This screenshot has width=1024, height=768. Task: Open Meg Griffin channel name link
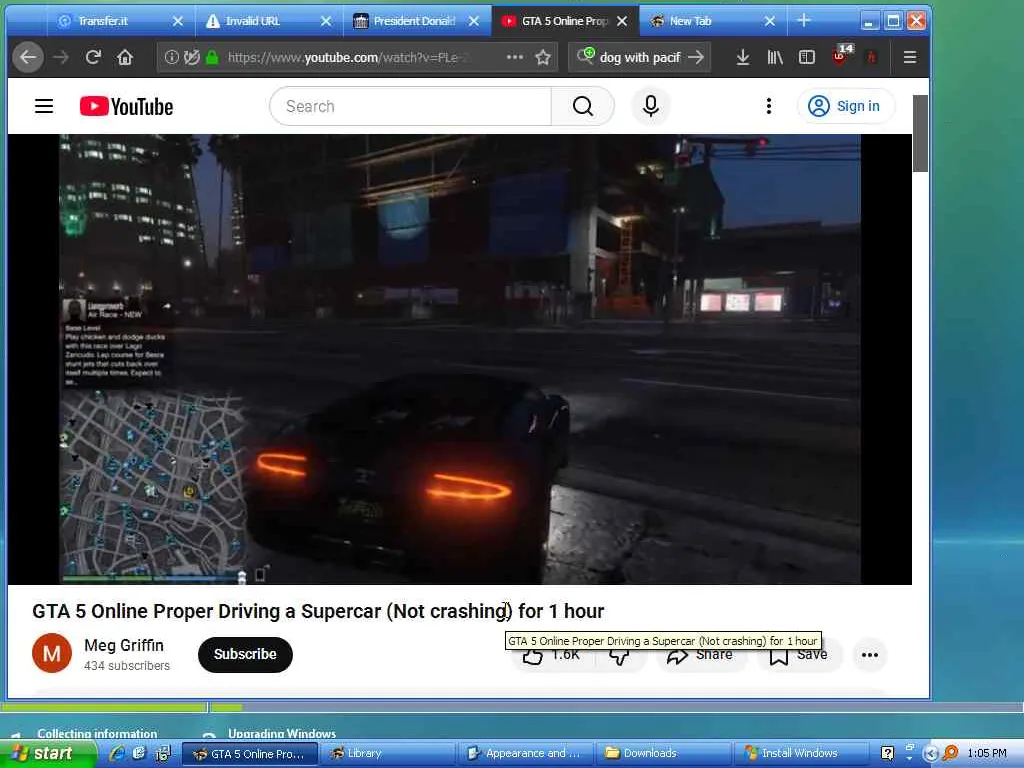[124, 645]
